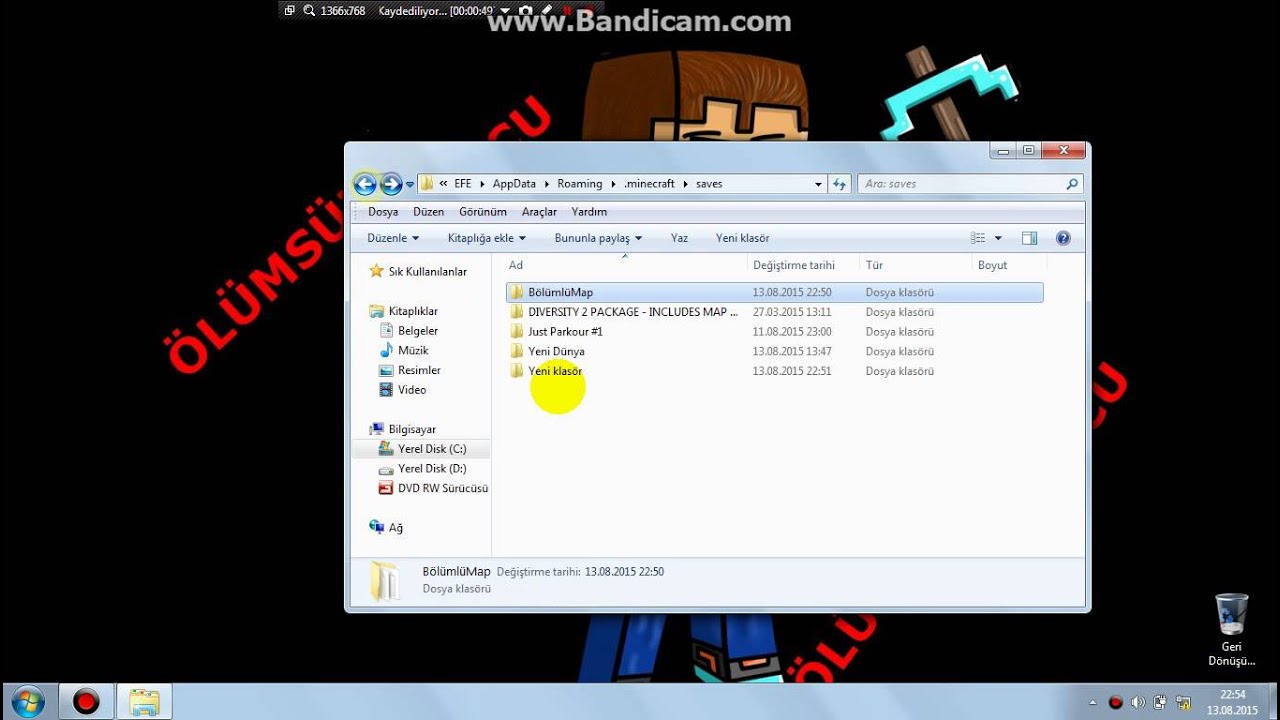
Task: Click the Bandicam camera screenshot icon
Action: coord(524,11)
